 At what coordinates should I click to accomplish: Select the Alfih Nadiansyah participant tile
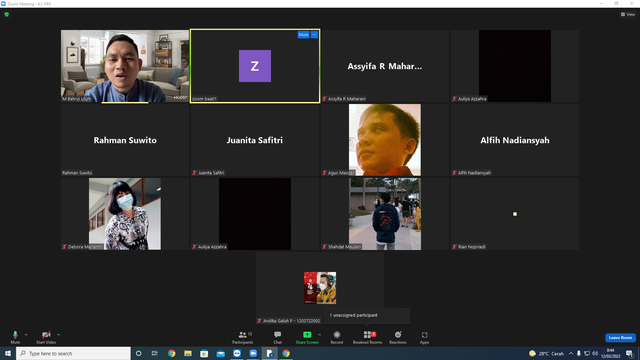point(515,140)
